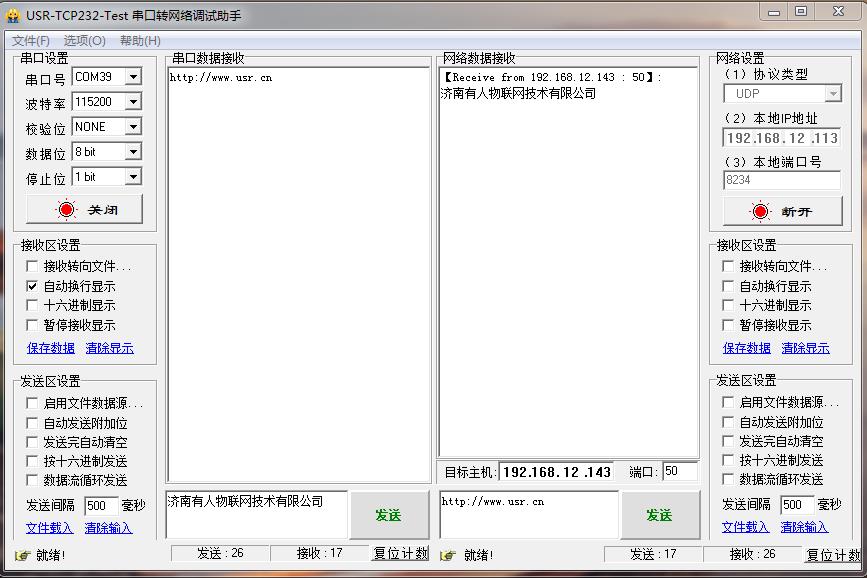
Task: Click the serial 保存数据 link
Action: (x=50, y=348)
